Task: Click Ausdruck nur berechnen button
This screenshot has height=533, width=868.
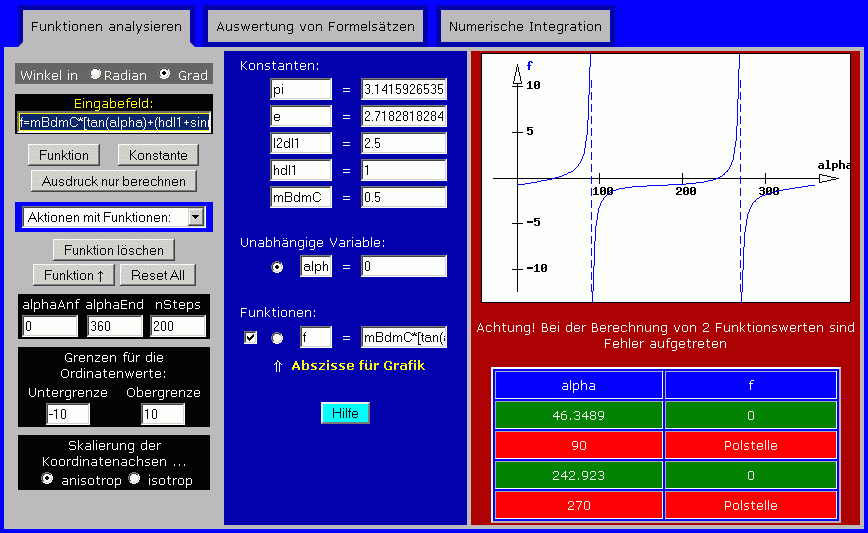Action: pyautogui.click(x=113, y=181)
